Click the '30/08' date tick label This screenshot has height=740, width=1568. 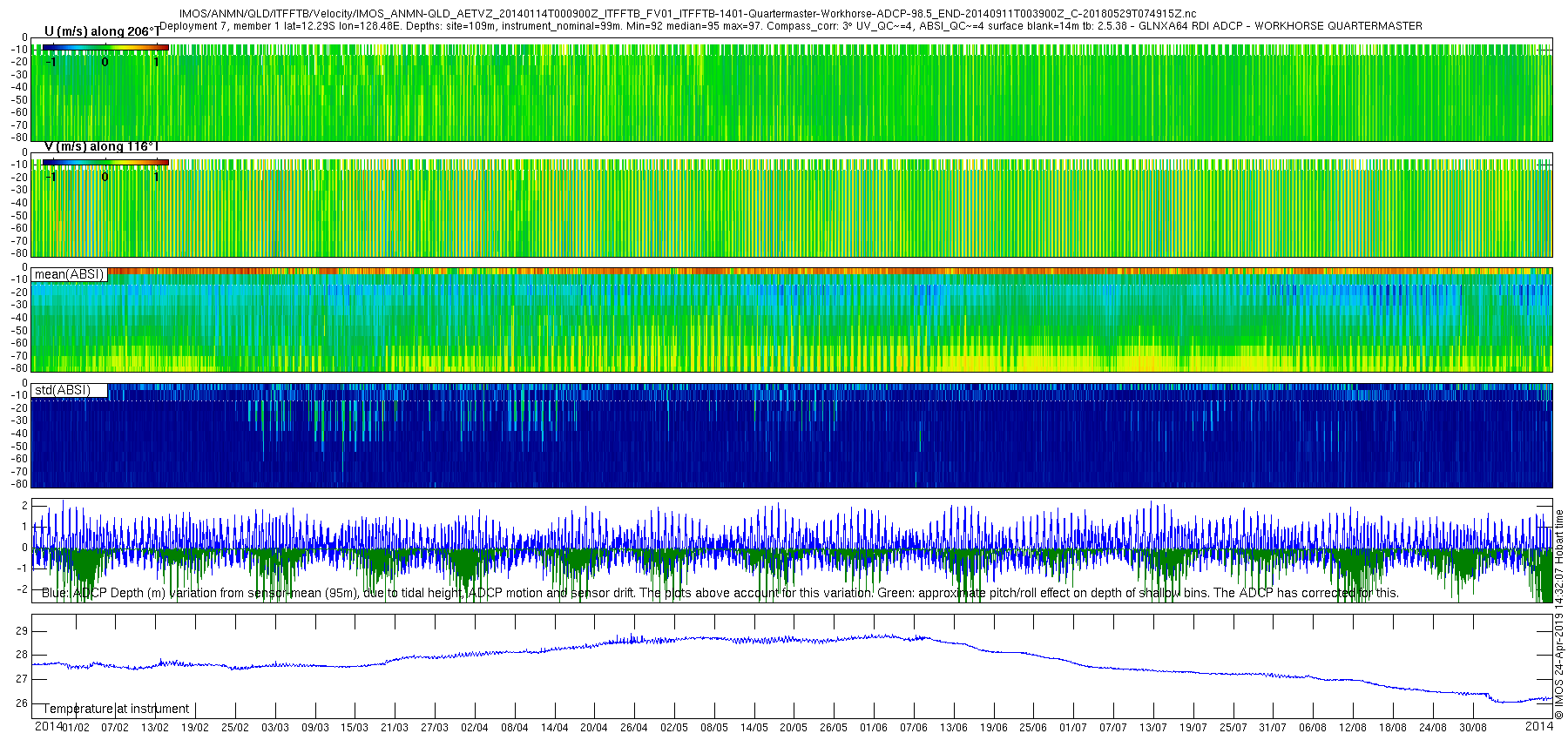coord(1473,728)
